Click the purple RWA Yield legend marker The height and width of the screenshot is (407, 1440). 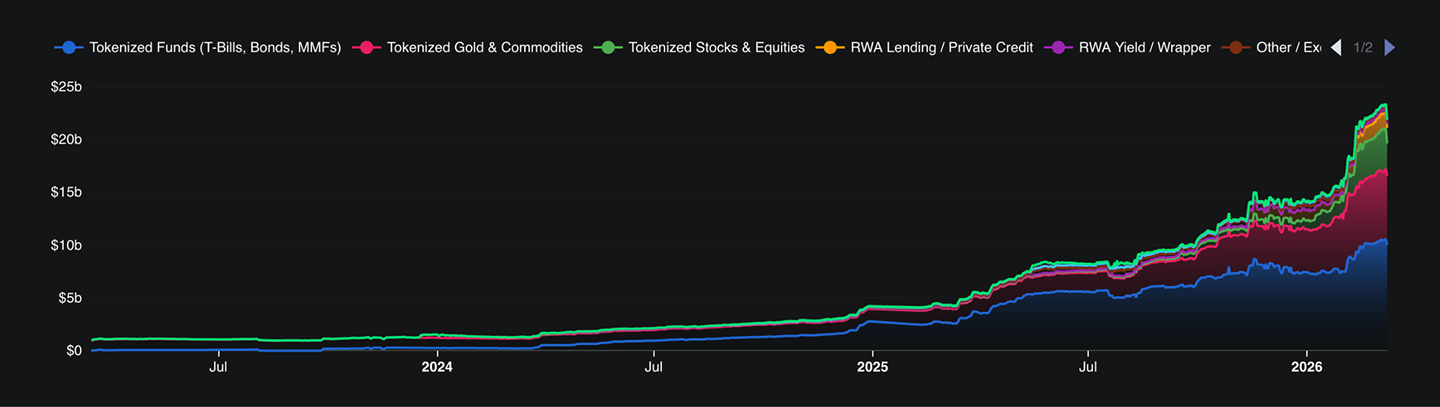[x=1058, y=47]
